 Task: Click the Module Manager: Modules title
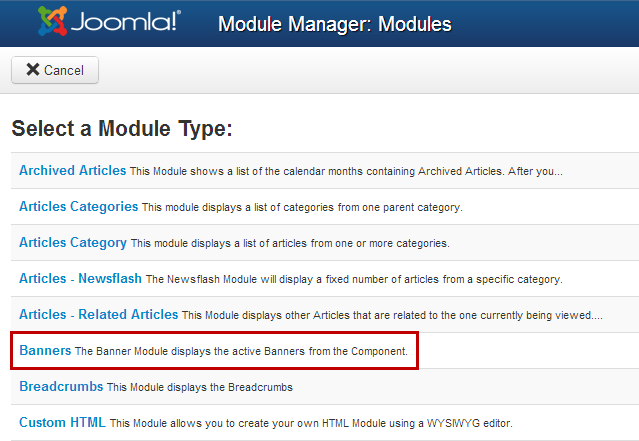pyautogui.click(x=335, y=24)
